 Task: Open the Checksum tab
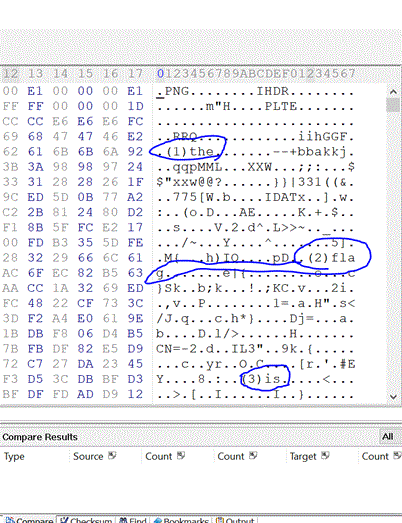click(86, 520)
